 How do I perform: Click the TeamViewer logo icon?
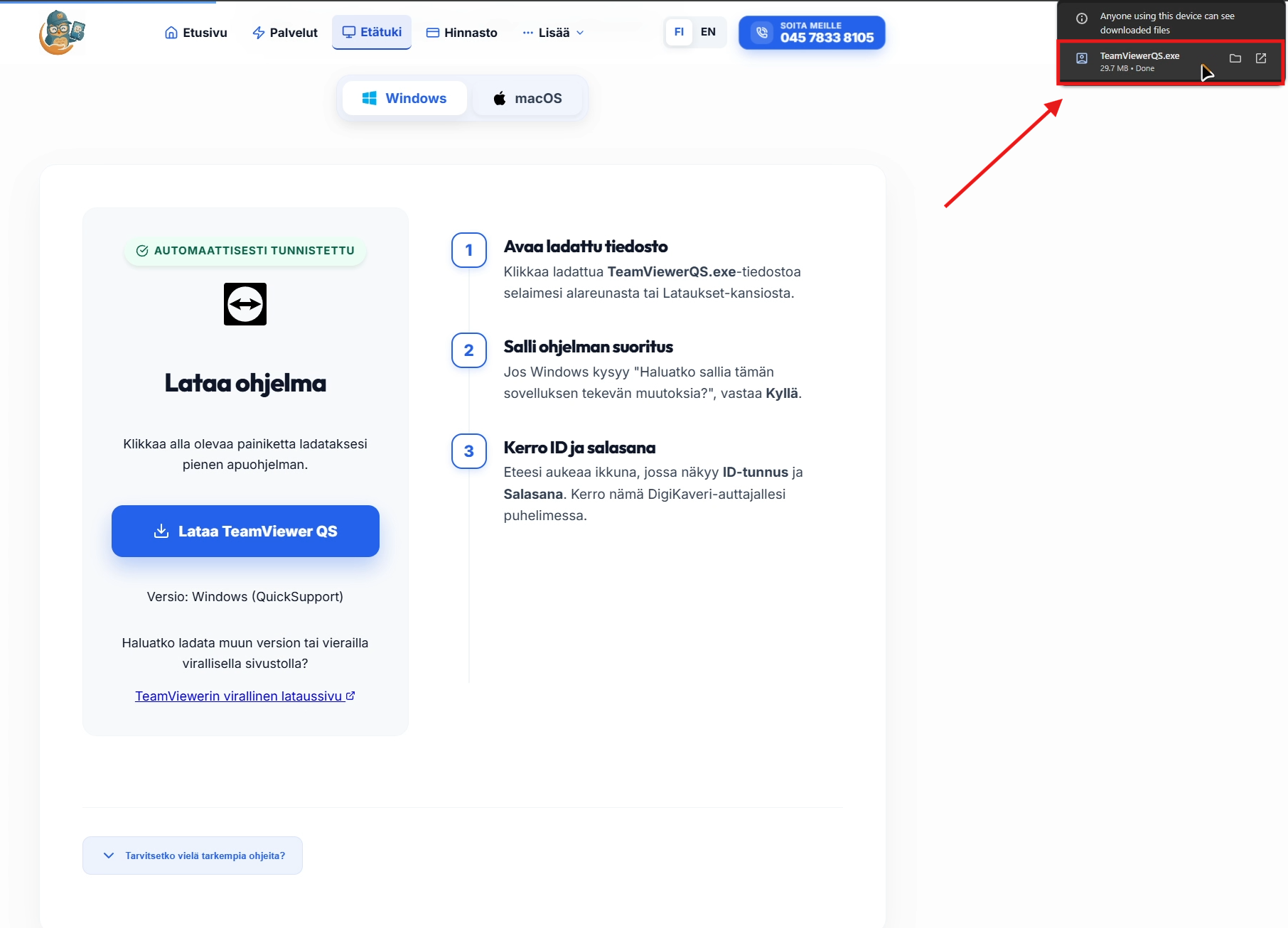[245, 304]
